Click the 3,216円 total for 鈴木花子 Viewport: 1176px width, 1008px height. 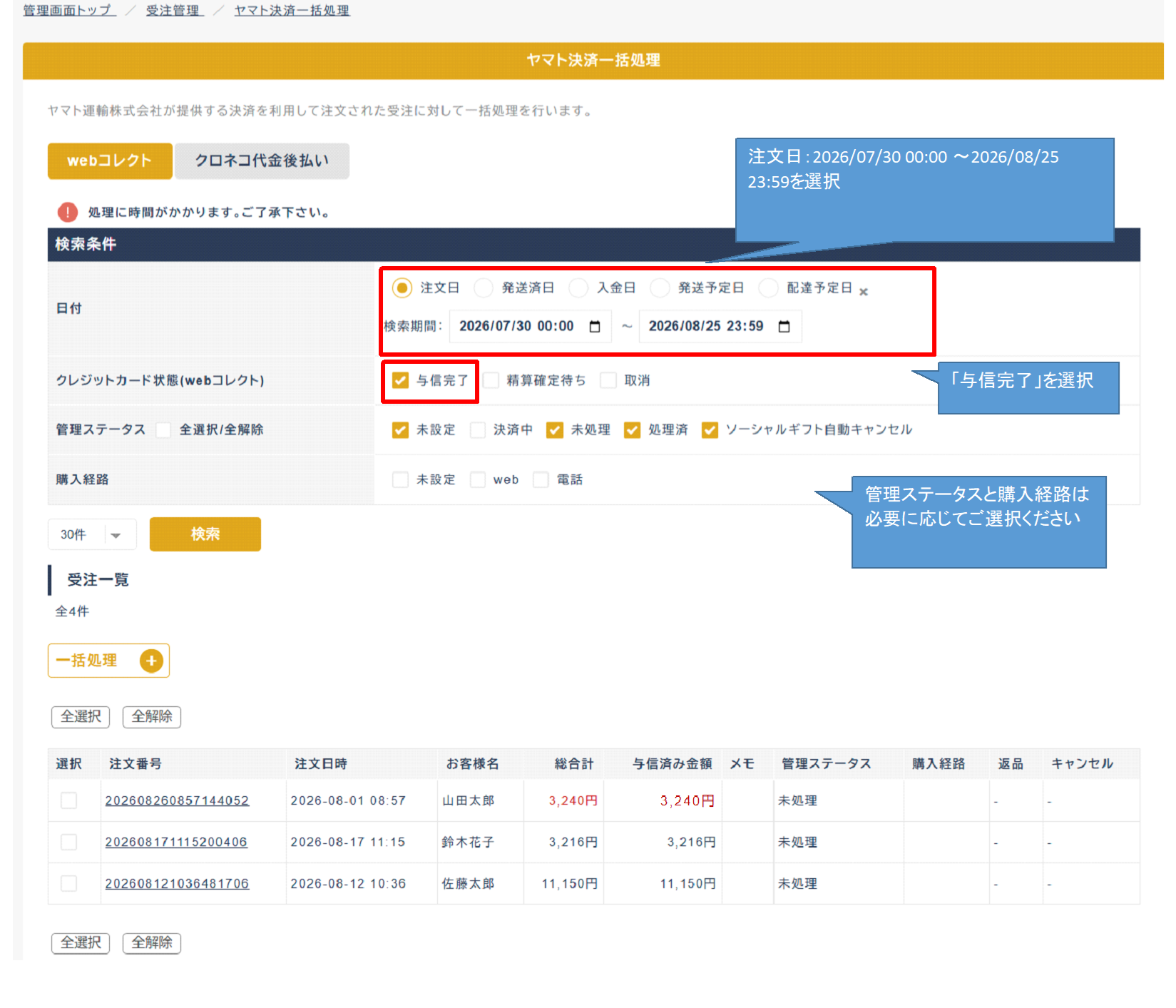573,842
